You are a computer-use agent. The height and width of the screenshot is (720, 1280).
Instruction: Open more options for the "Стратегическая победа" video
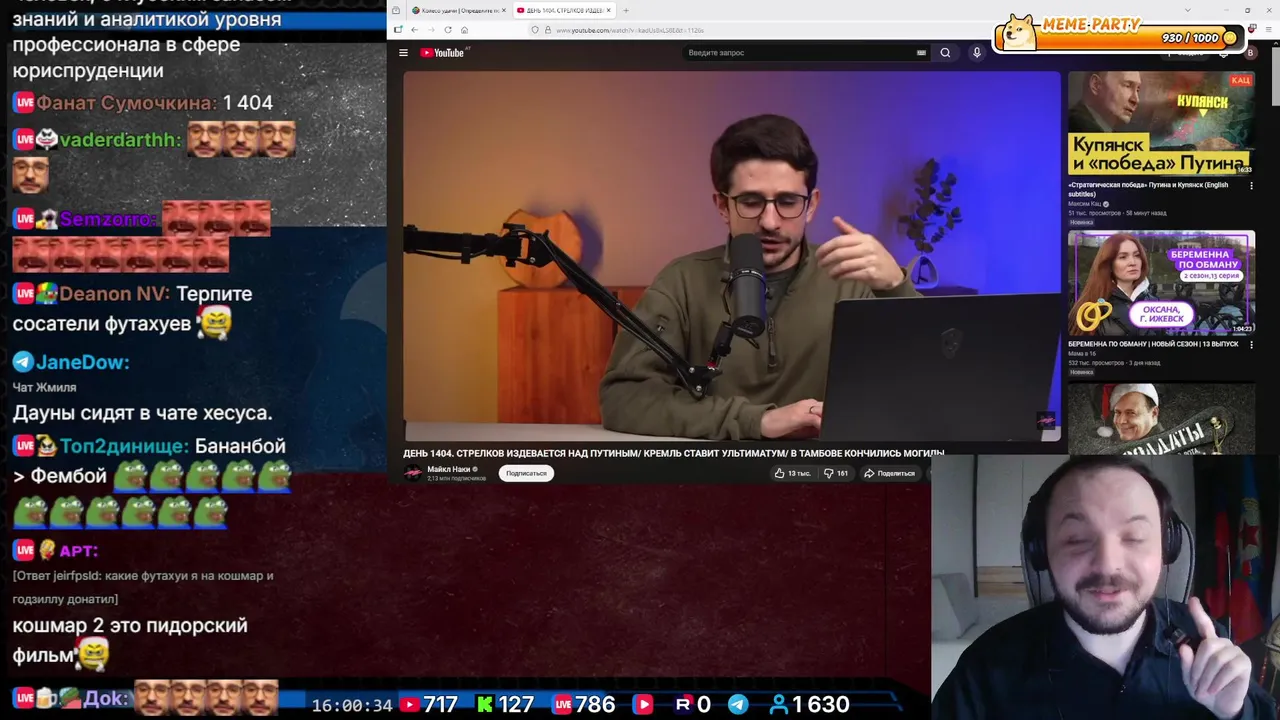[1250, 185]
